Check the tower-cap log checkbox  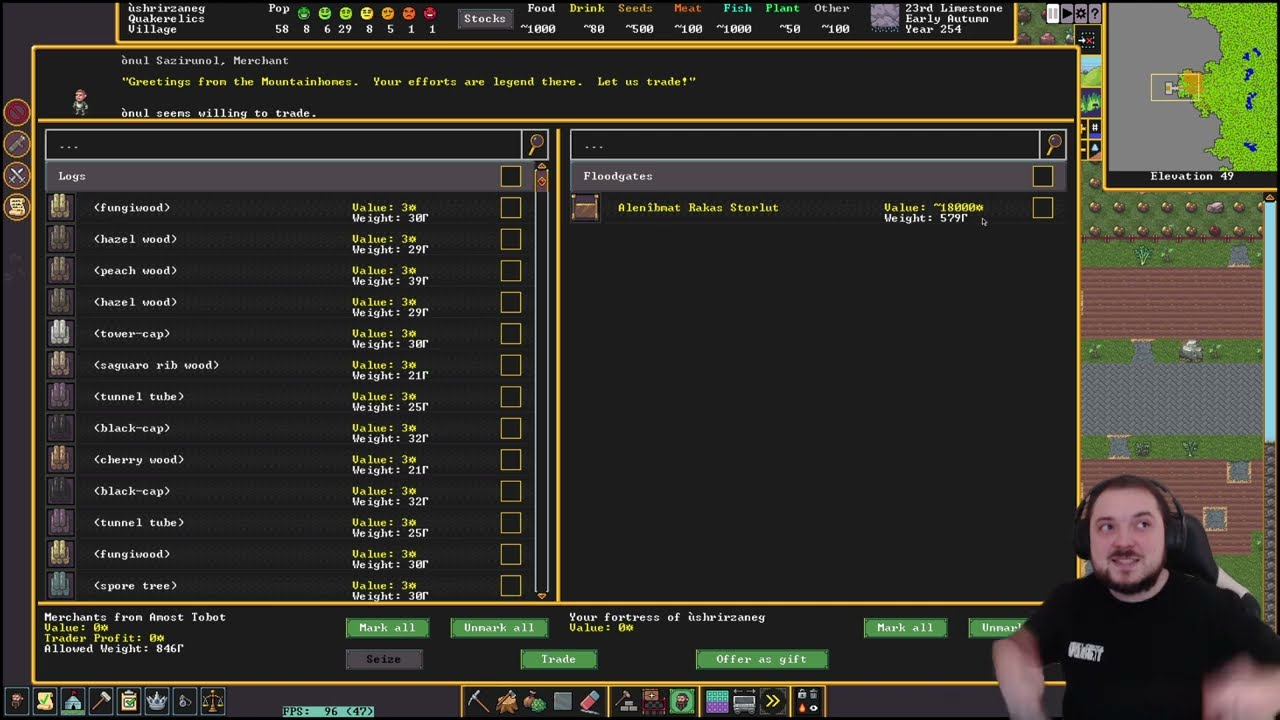pyautogui.click(x=511, y=334)
